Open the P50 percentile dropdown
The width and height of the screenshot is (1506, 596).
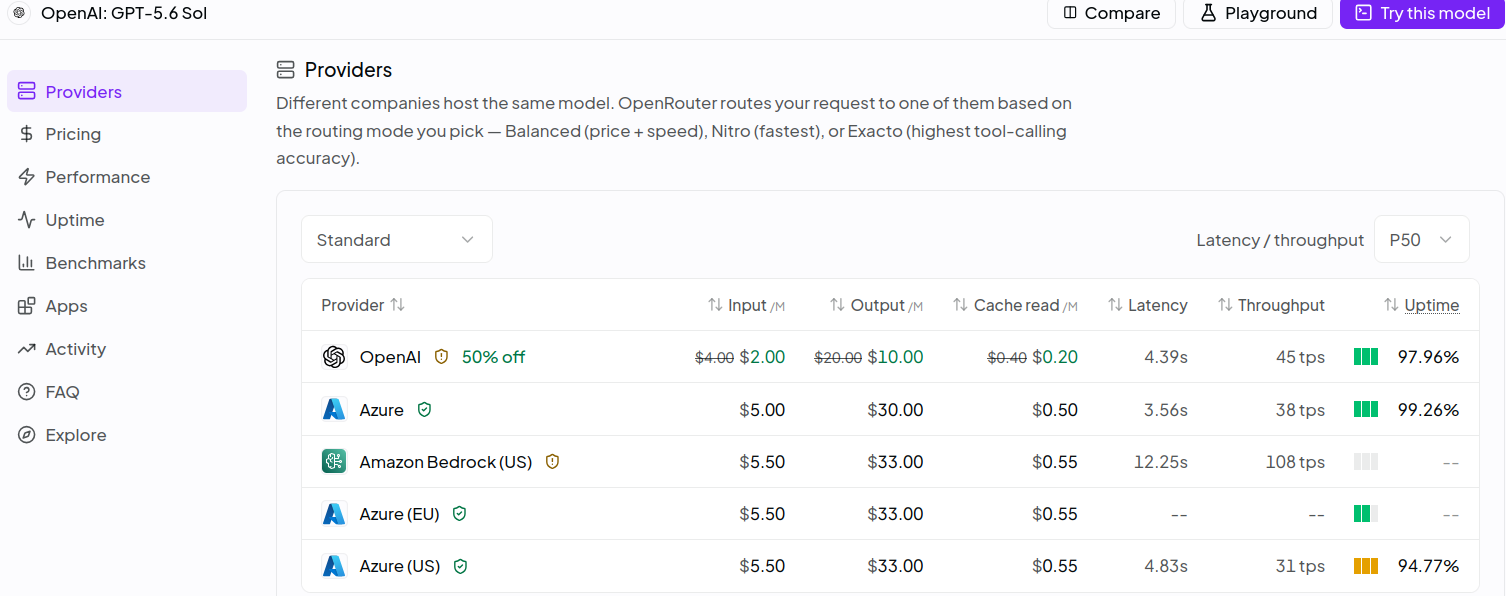[1422, 239]
